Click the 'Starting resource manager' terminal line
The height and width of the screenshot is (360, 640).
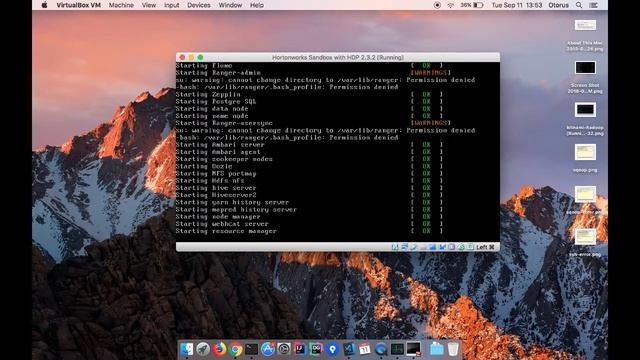(227, 231)
